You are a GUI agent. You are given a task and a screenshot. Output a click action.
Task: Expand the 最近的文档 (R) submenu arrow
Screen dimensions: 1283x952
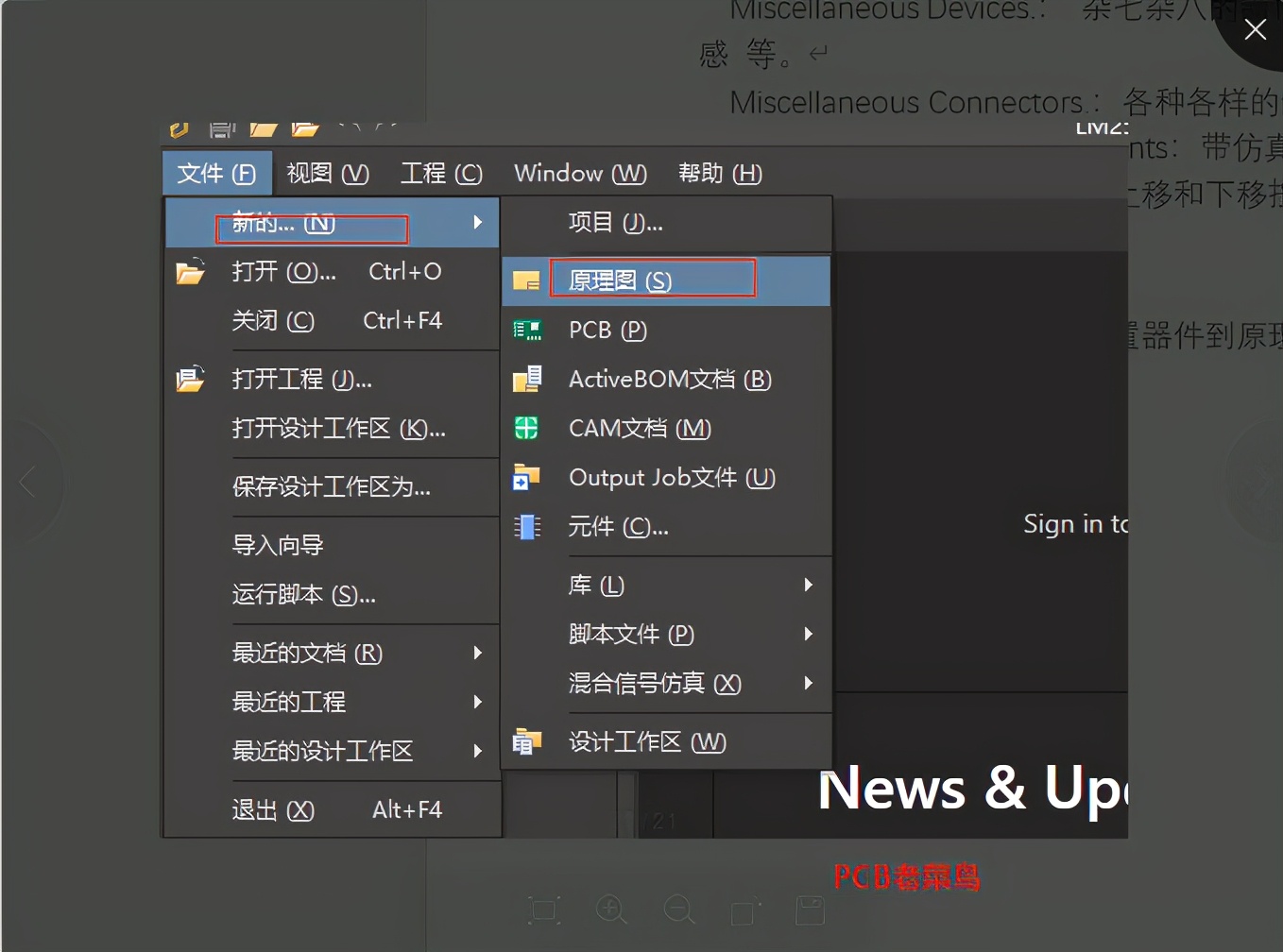pyautogui.click(x=478, y=653)
